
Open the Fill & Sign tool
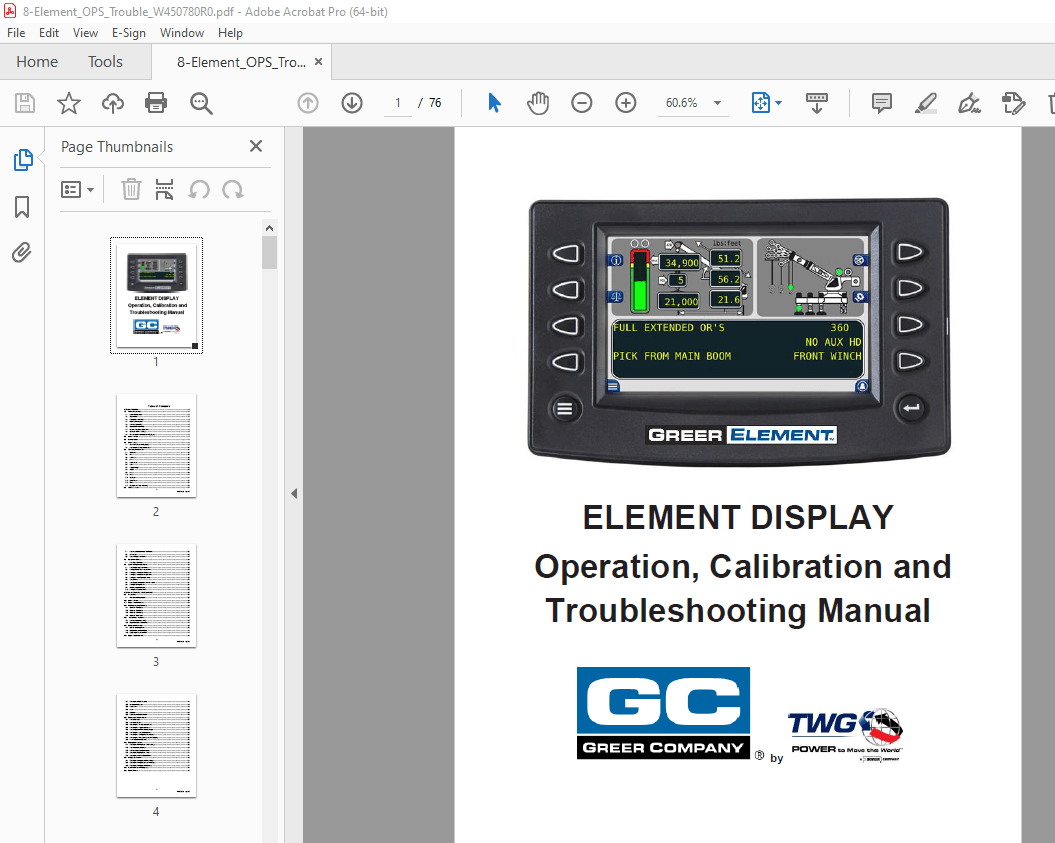tap(1013, 103)
